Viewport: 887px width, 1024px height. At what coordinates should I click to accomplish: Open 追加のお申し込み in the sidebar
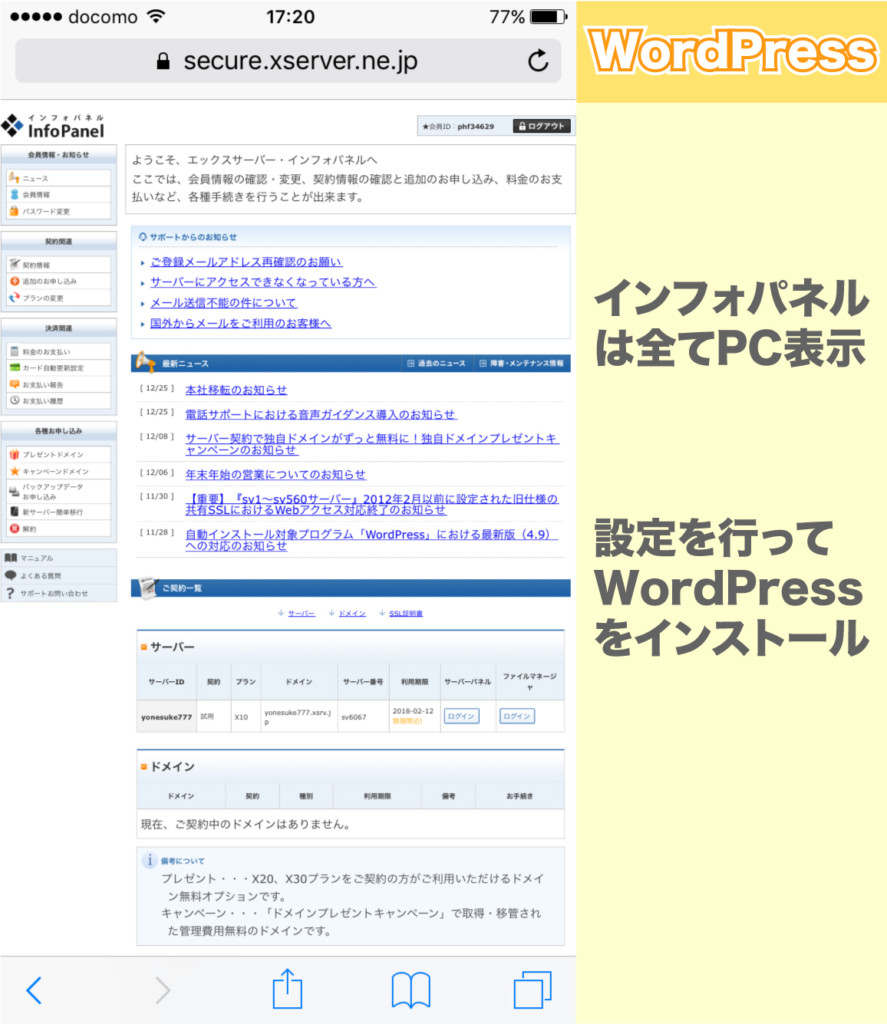tap(59, 281)
